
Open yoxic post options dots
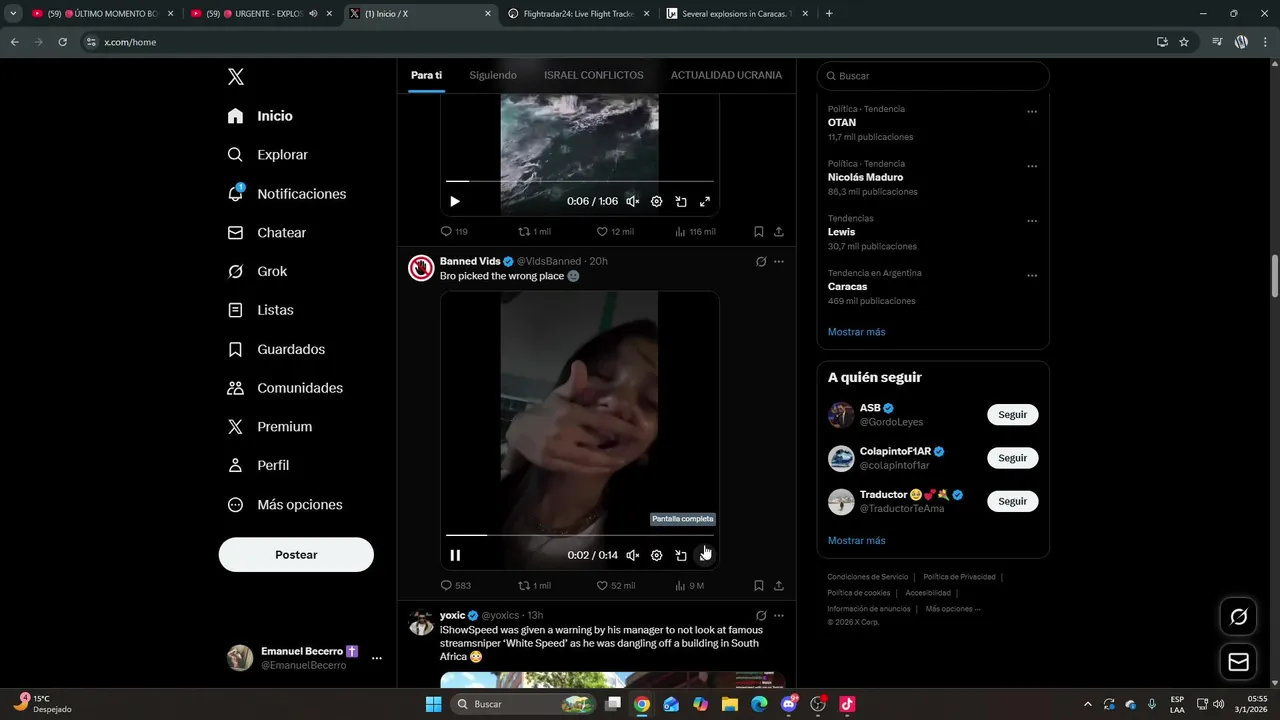(779, 615)
